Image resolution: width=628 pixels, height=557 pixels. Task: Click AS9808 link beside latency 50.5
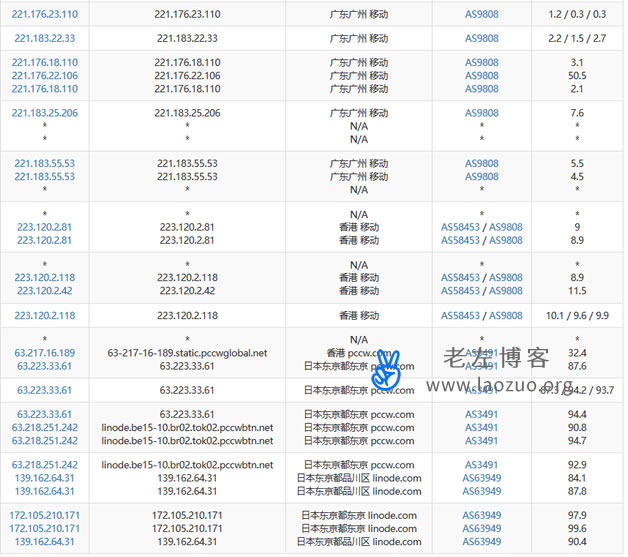click(x=482, y=75)
